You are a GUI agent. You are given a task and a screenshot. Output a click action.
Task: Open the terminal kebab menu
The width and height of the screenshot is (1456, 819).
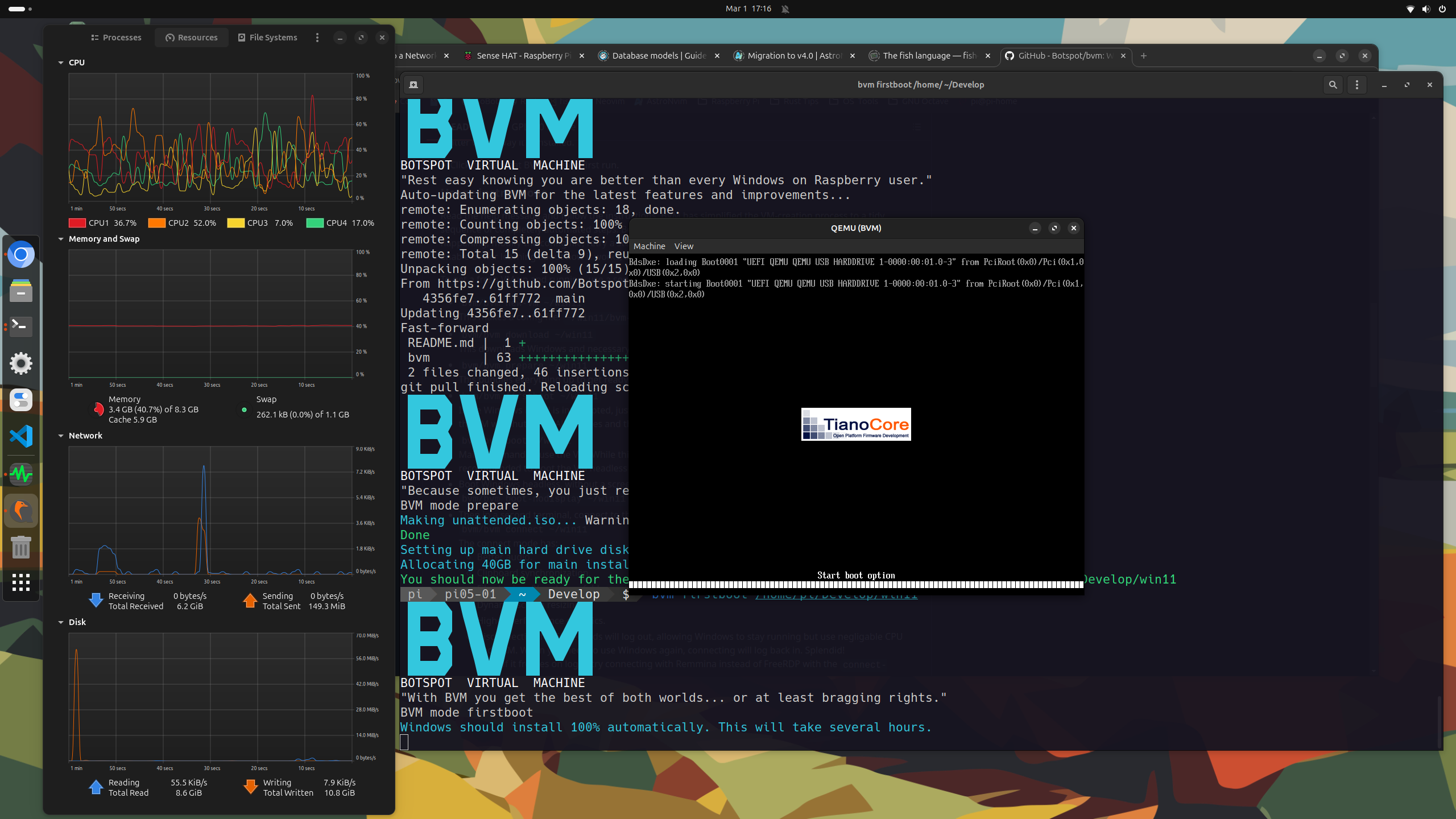[1357, 85]
